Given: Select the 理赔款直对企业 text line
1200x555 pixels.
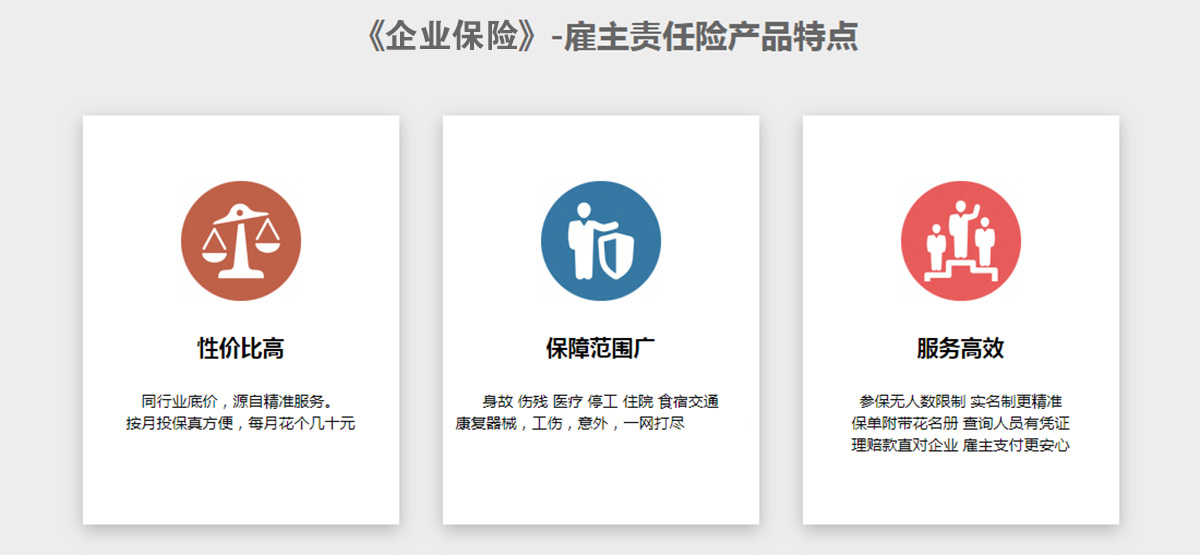Looking at the screenshot, I should pyautogui.click(x=904, y=445).
